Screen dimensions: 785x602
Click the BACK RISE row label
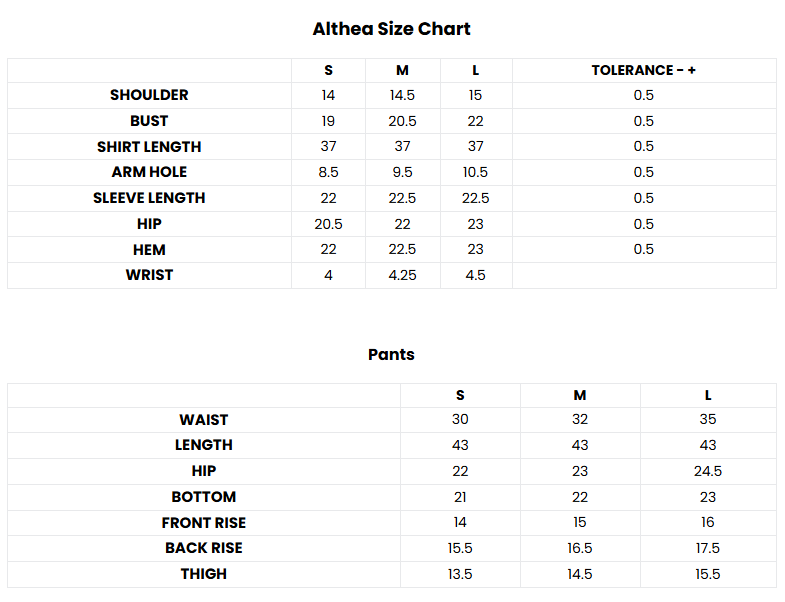(x=204, y=548)
